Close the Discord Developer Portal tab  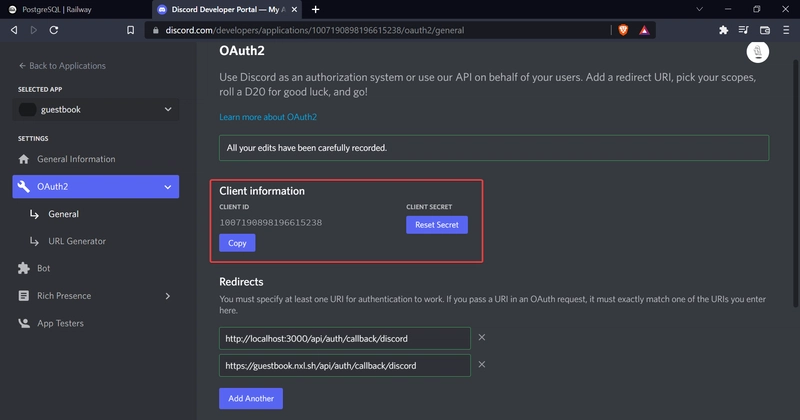click(294, 9)
